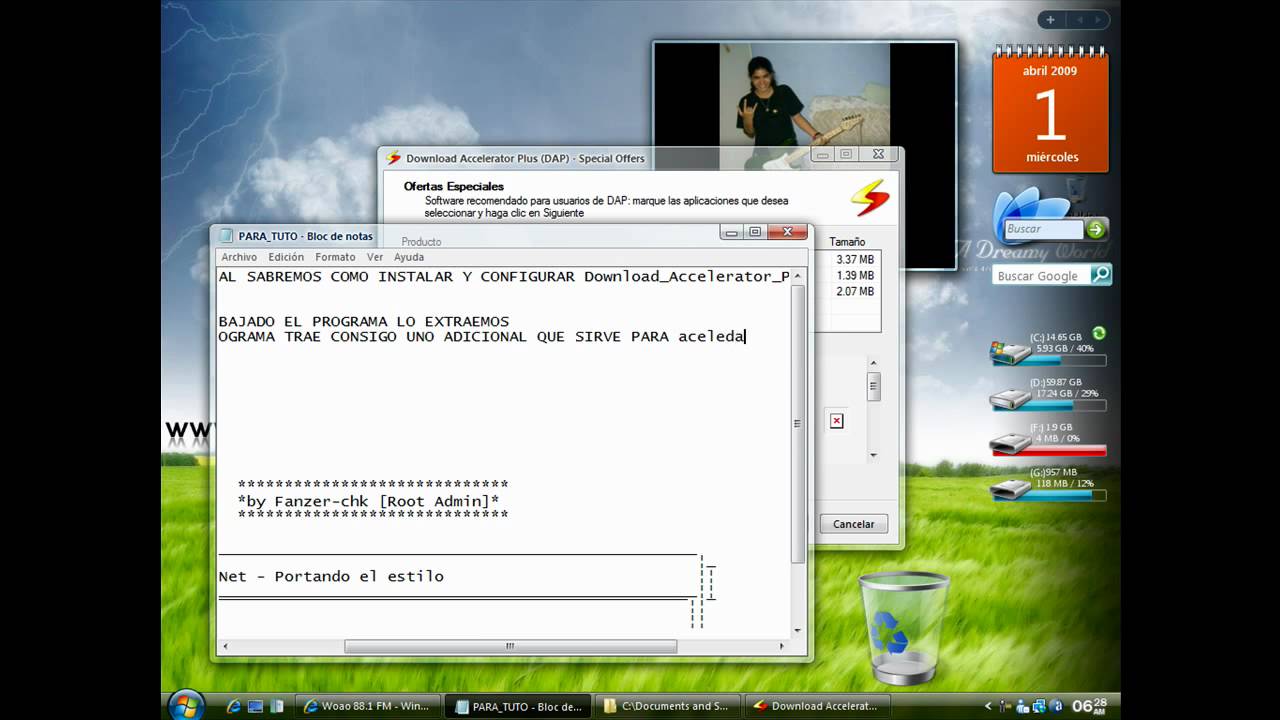Select the 3.37 MB row in DAP list

(x=855, y=259)
